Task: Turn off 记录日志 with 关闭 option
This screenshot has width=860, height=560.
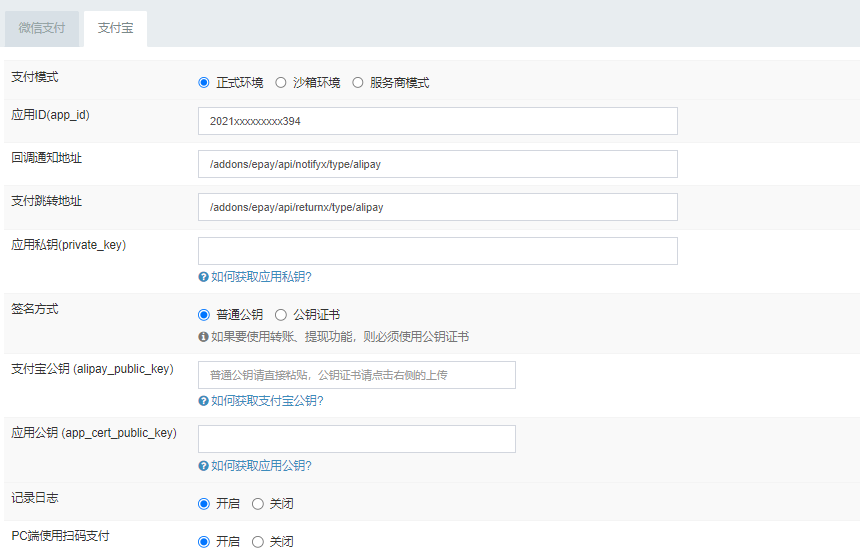Action: [258, 504]
